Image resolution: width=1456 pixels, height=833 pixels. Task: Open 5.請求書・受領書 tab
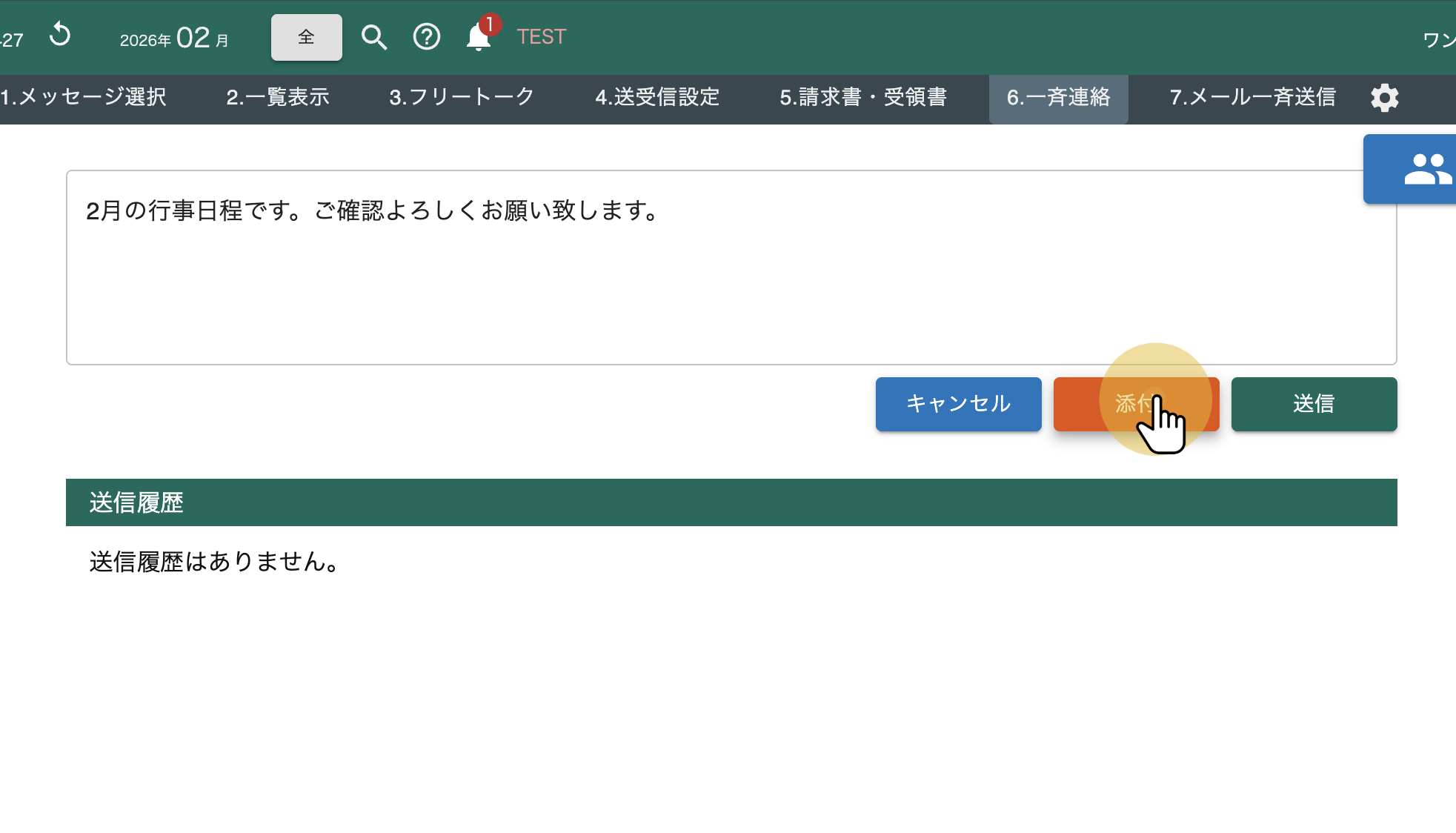pyautogui.click(x=862, y=98)
